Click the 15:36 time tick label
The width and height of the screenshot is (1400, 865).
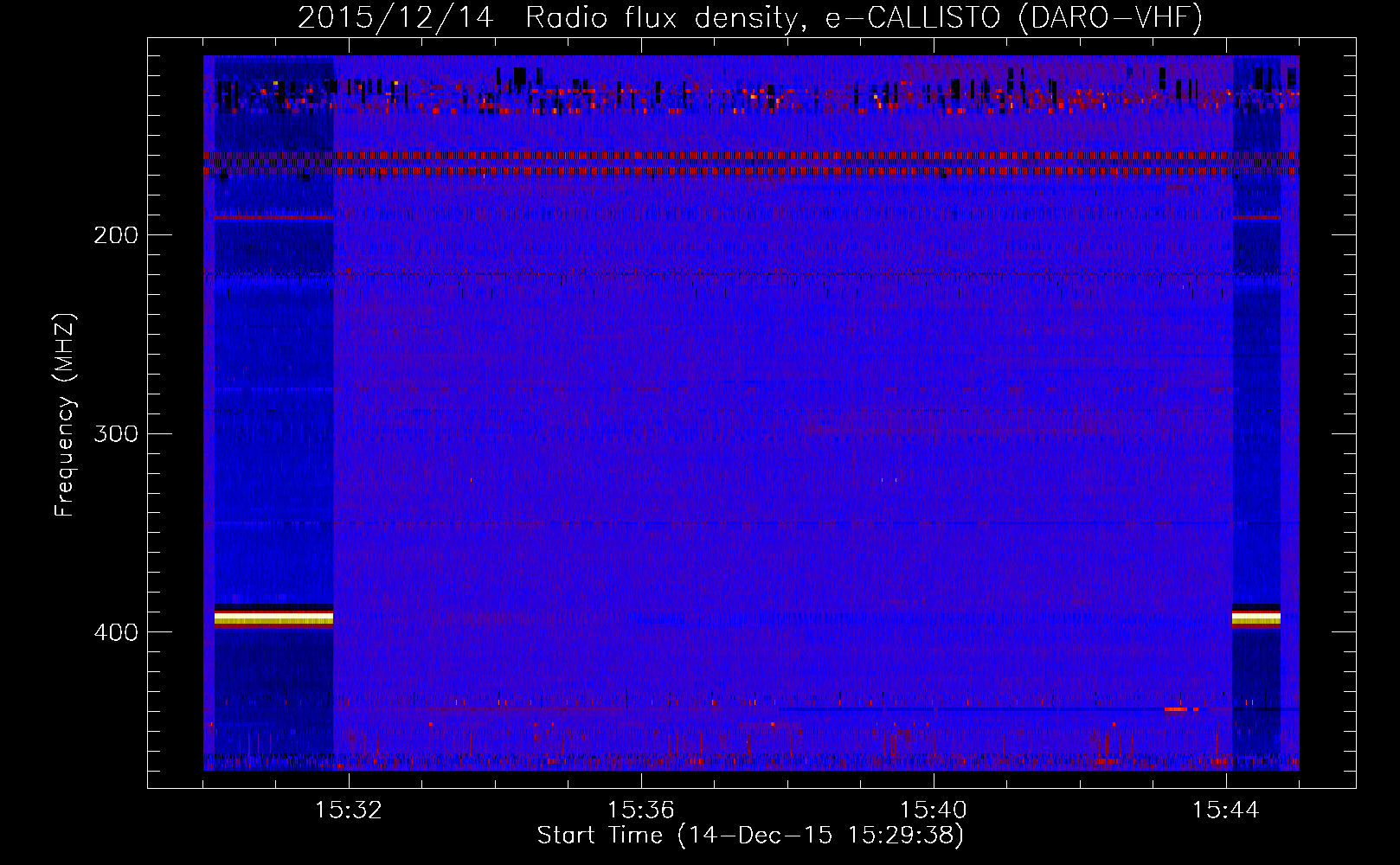pos(641,811)
